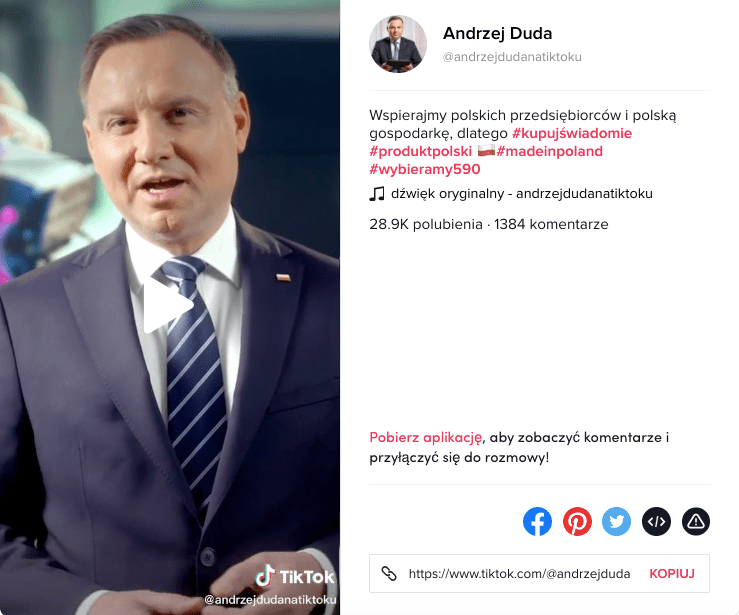This screenshot has width=739, height=615.
Task: Share the video on Pinterest
Action: pos(577,522)
